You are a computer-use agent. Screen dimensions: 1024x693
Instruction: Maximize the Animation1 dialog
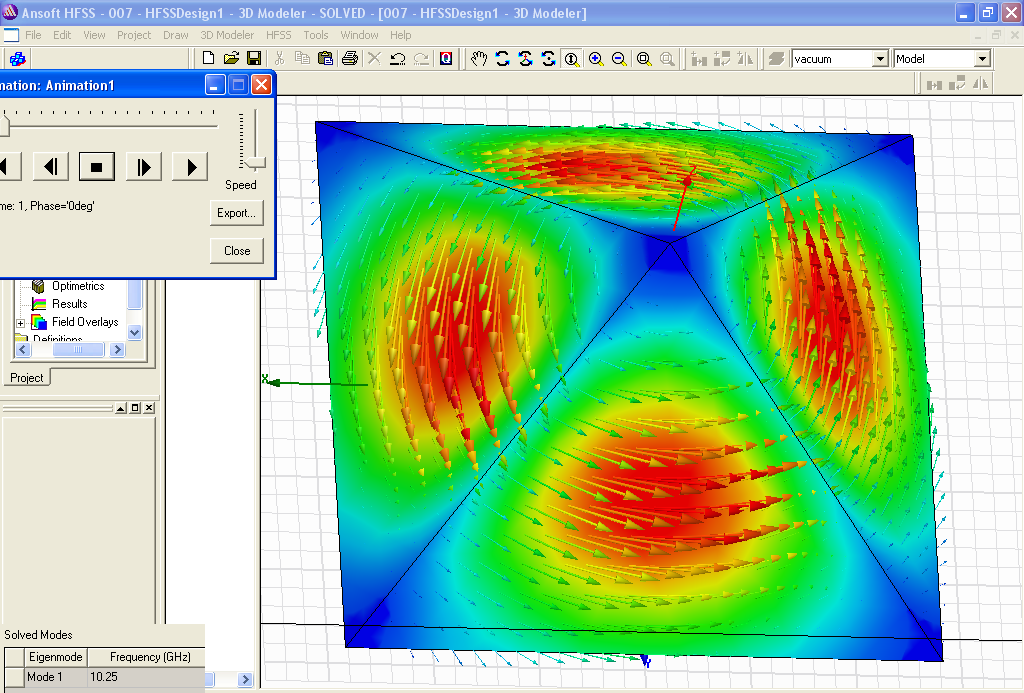point(238,85)
